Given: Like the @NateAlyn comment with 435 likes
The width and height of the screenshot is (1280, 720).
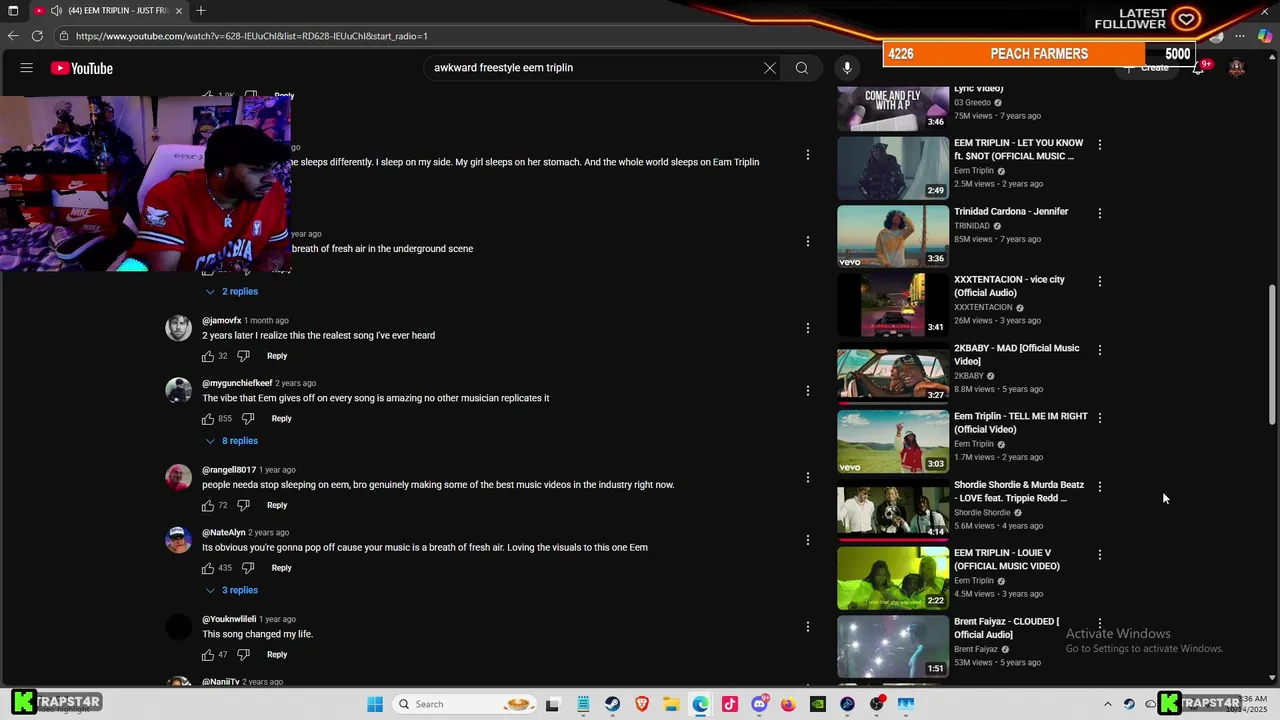Looking at the screenshot, I should [x=208, y=568].
